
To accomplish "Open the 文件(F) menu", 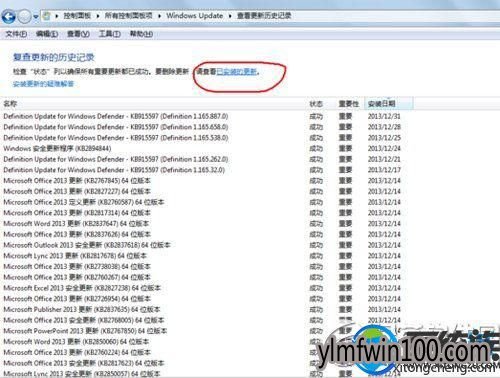I will click(x=16, y=34).
